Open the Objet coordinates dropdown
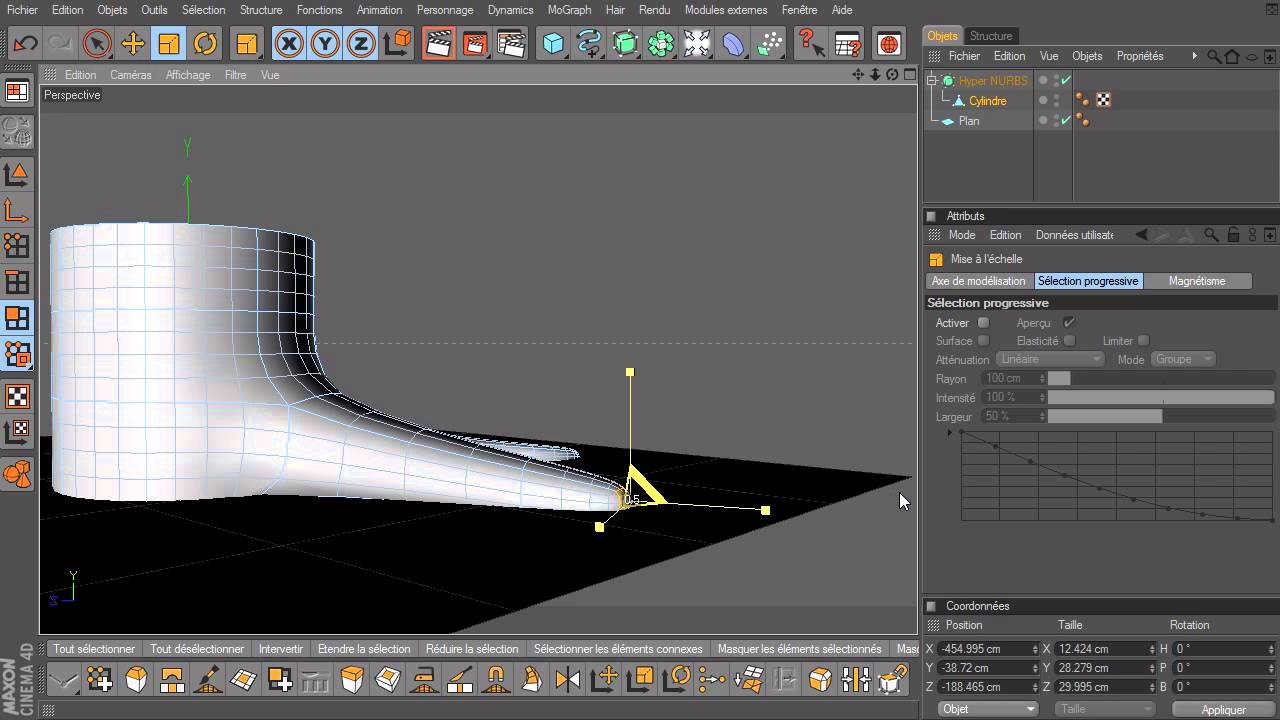 [x=989, y=709]
